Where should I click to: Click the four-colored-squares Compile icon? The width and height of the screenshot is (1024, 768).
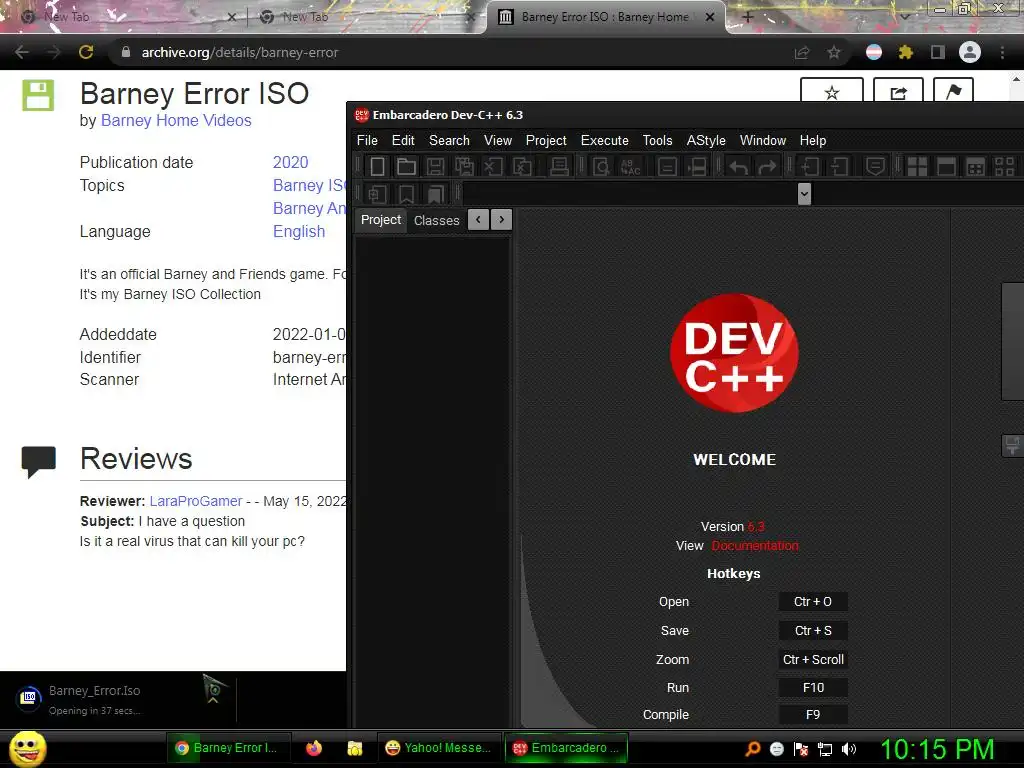pos(917,167)
